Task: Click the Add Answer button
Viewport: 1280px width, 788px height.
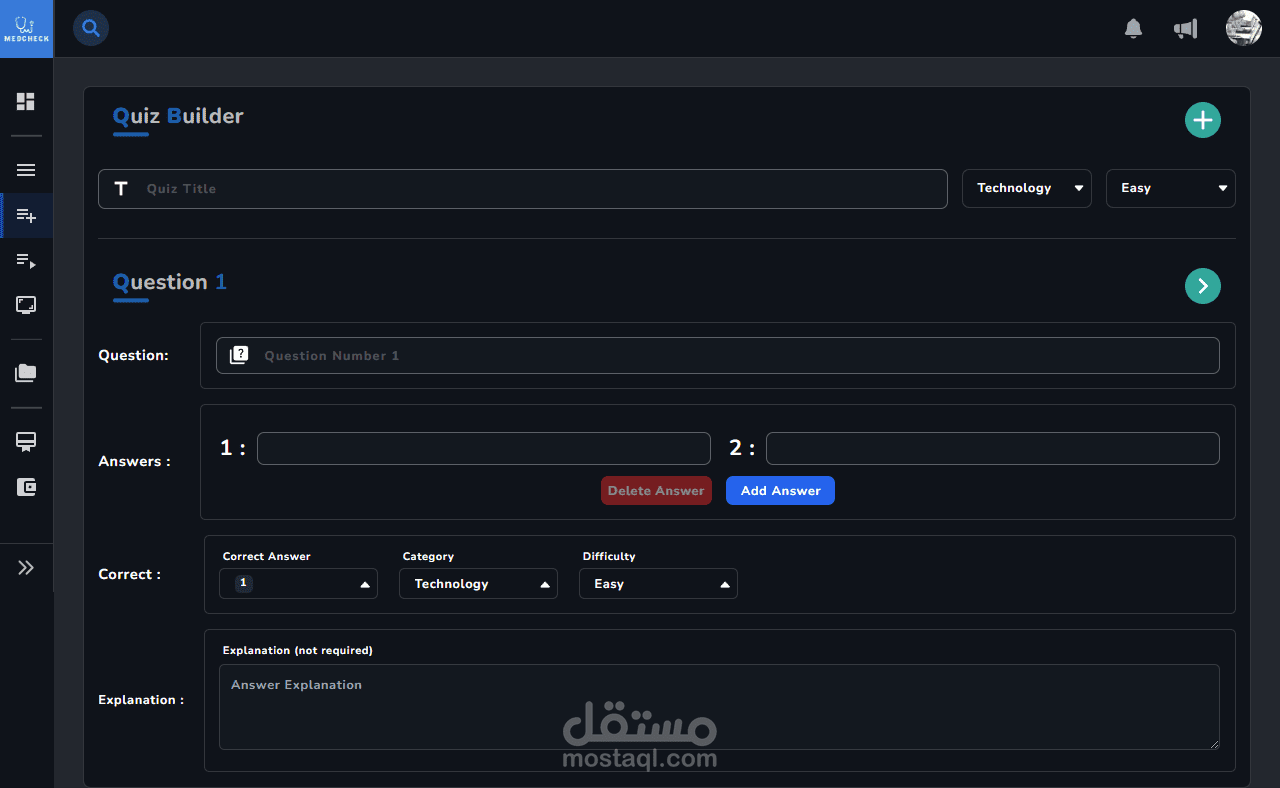Action: pos(780,491)
